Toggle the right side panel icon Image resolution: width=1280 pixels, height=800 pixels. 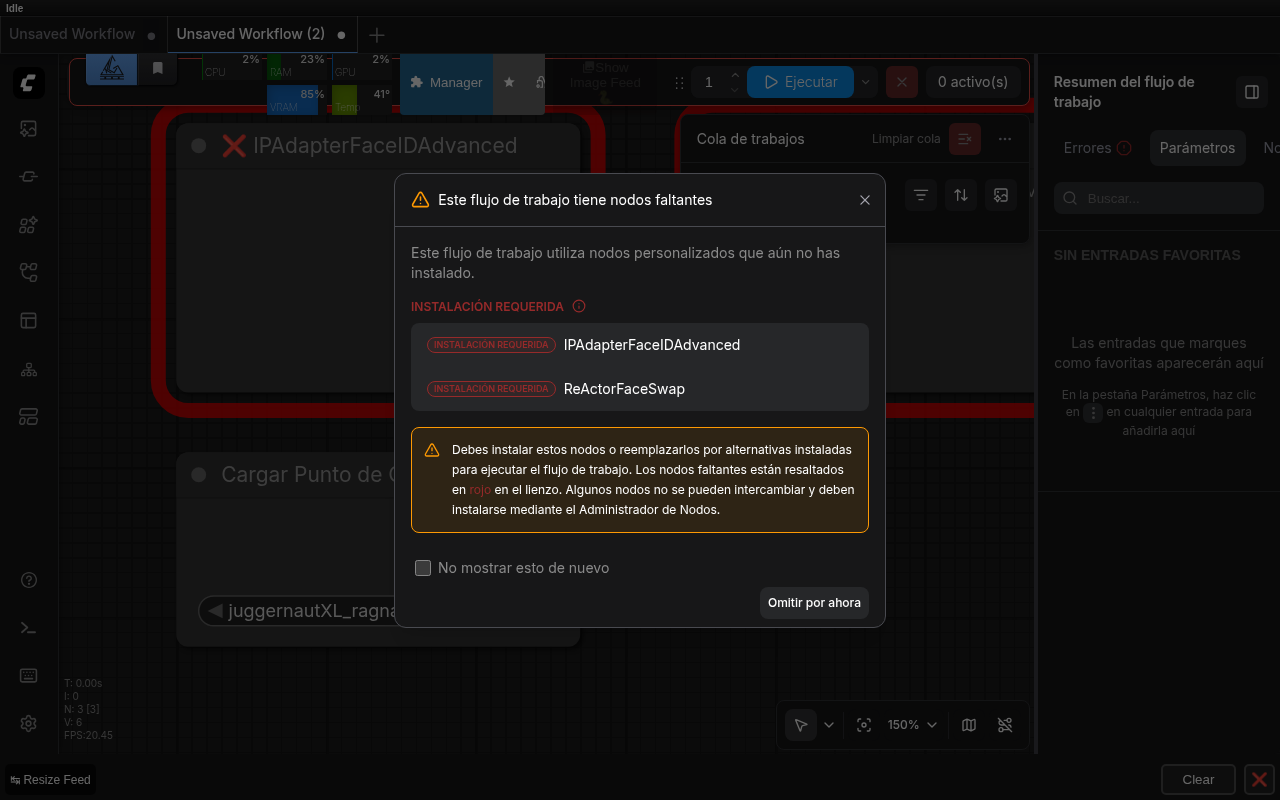coord(1251,92)
